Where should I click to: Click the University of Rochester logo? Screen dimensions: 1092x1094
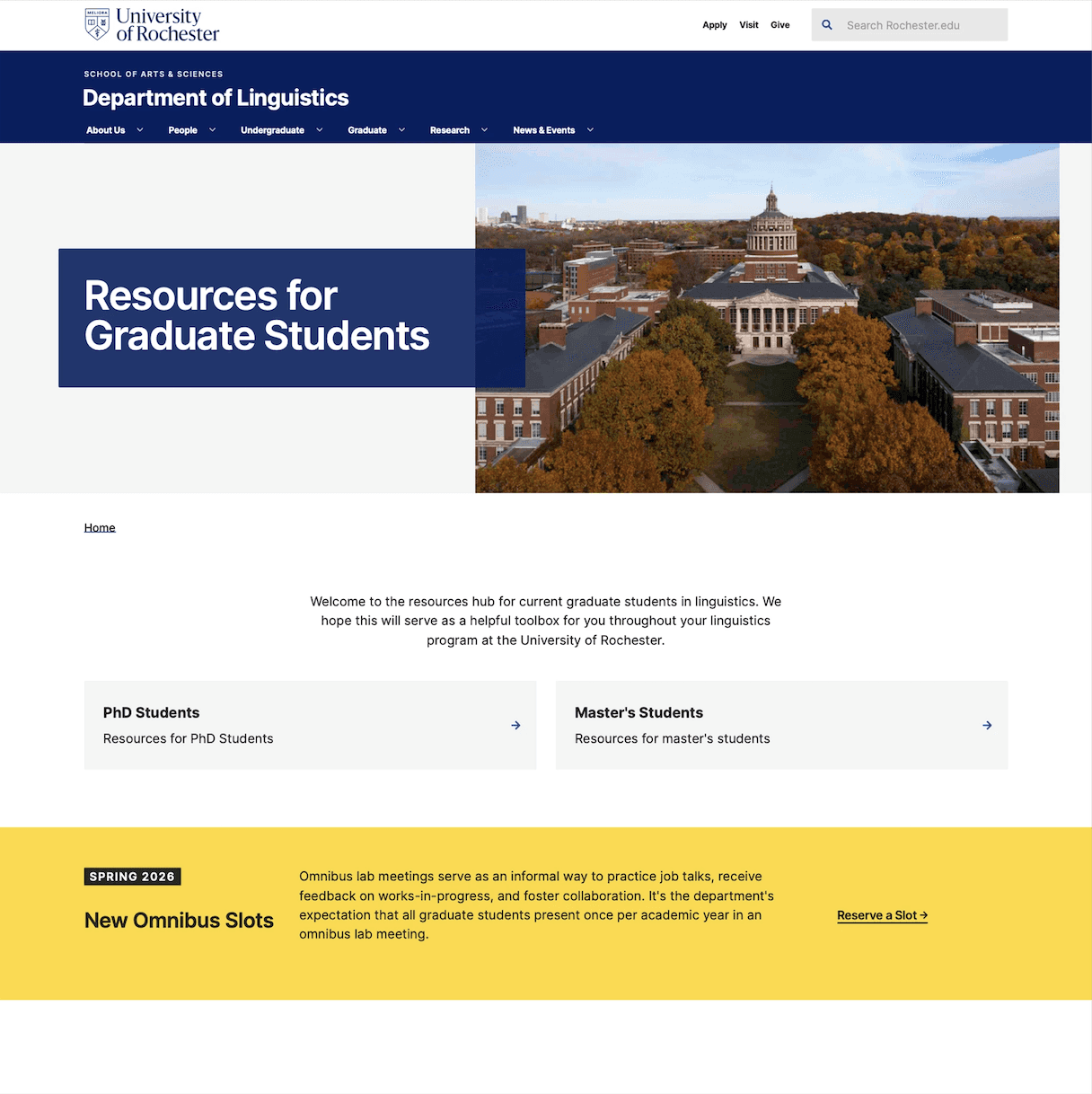[152, 25]
